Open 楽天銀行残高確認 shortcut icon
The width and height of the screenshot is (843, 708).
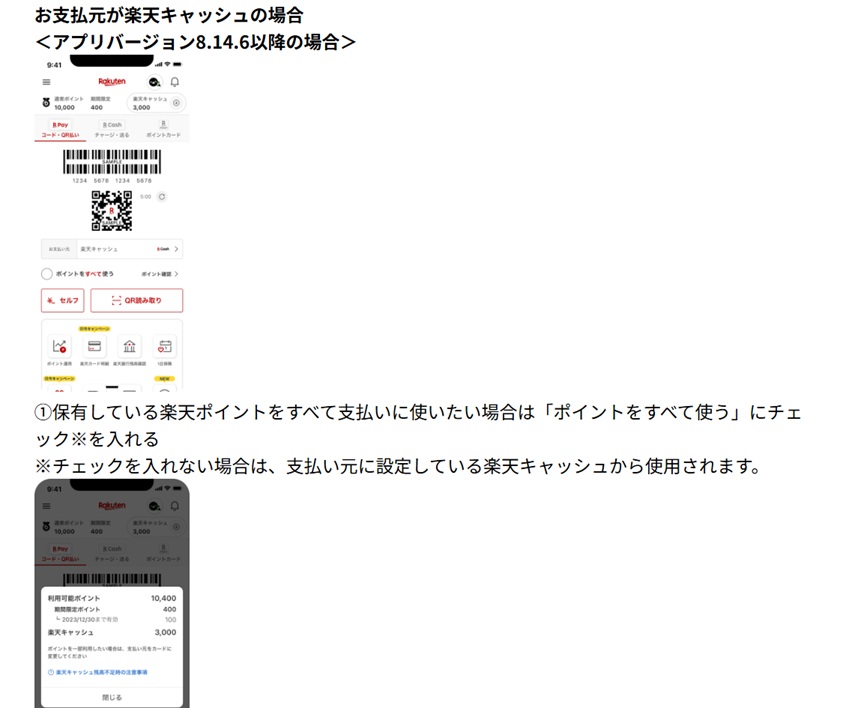[129, 347]
